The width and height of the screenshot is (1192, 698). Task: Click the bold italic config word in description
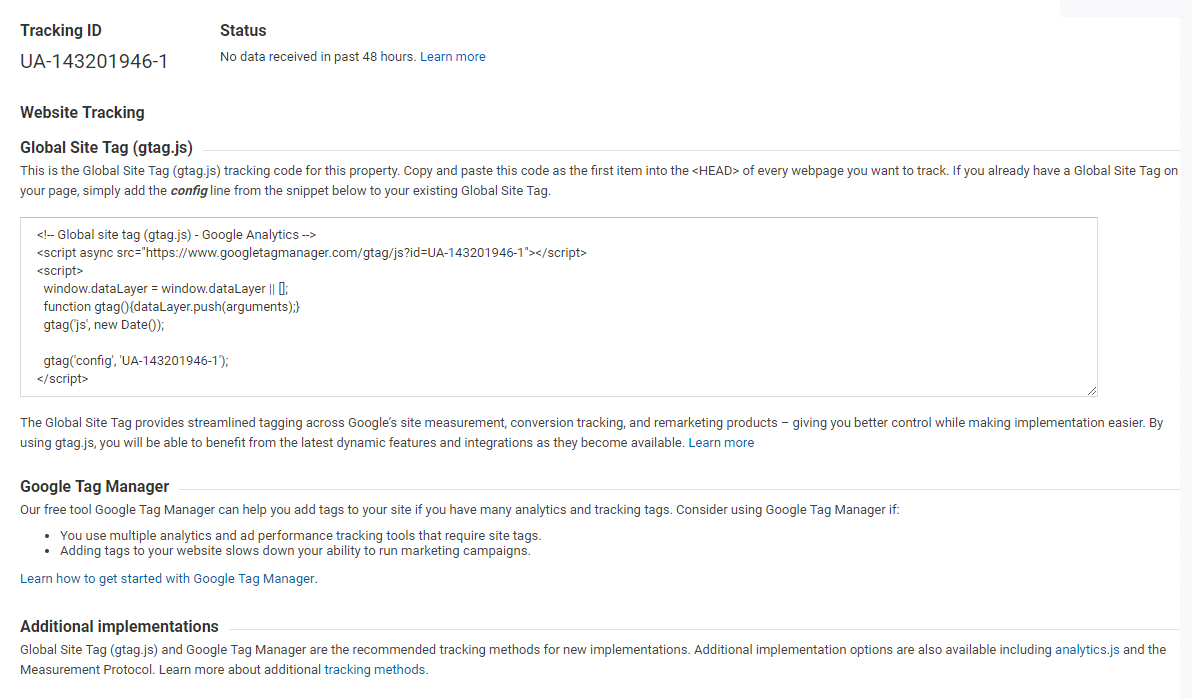(189, 191)
